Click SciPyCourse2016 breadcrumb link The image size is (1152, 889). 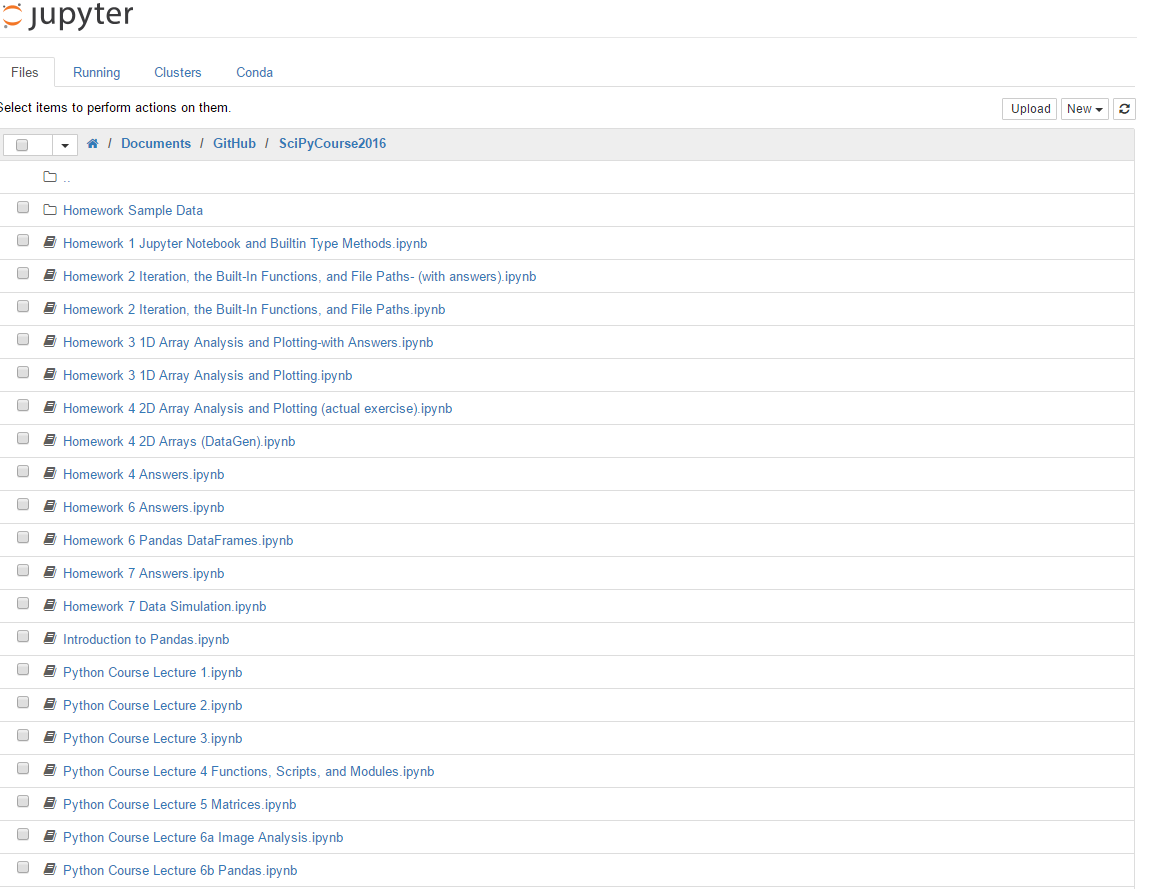(x=332, y=144)
